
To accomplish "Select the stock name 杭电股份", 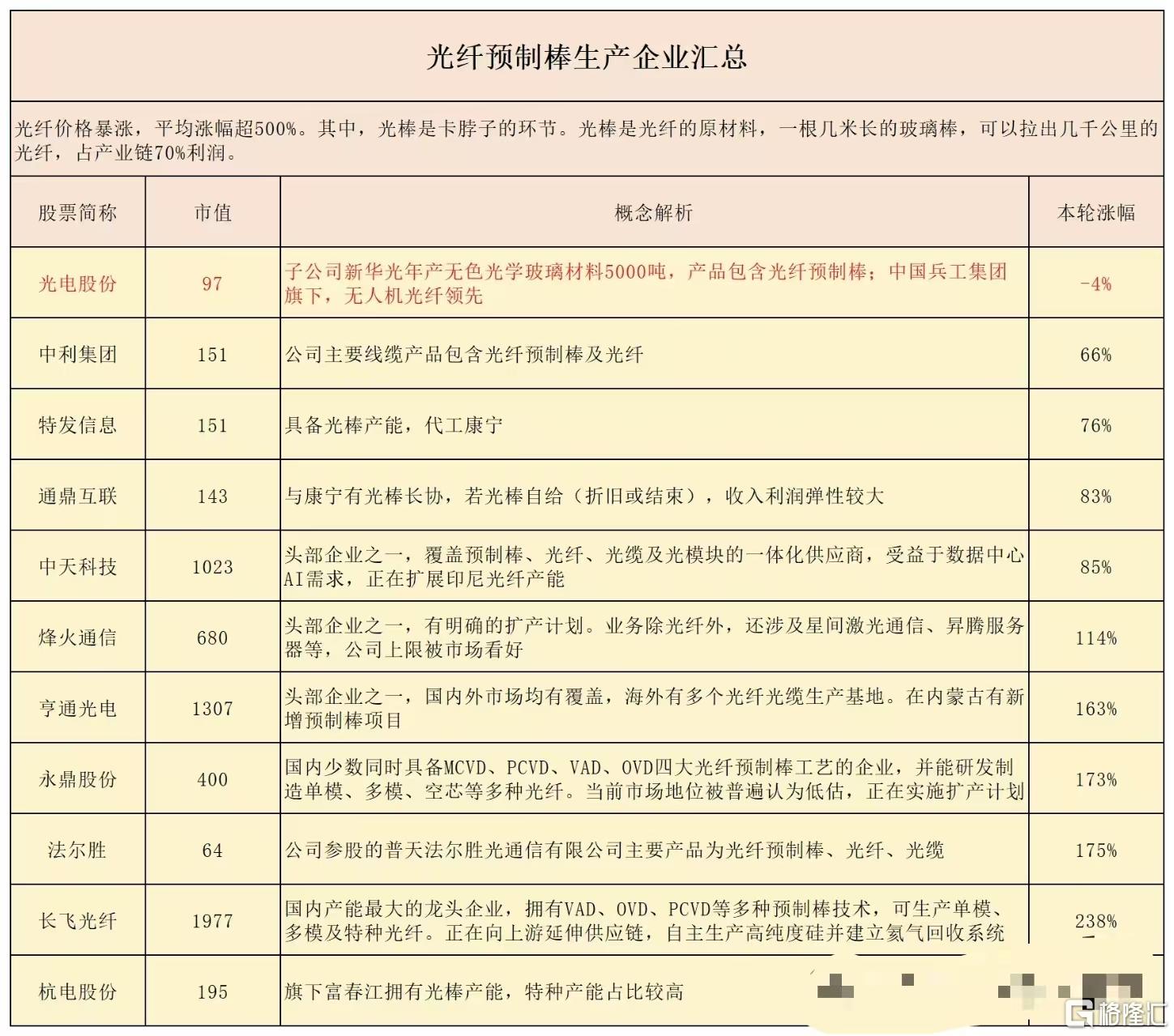I will [x=78, y=991].
